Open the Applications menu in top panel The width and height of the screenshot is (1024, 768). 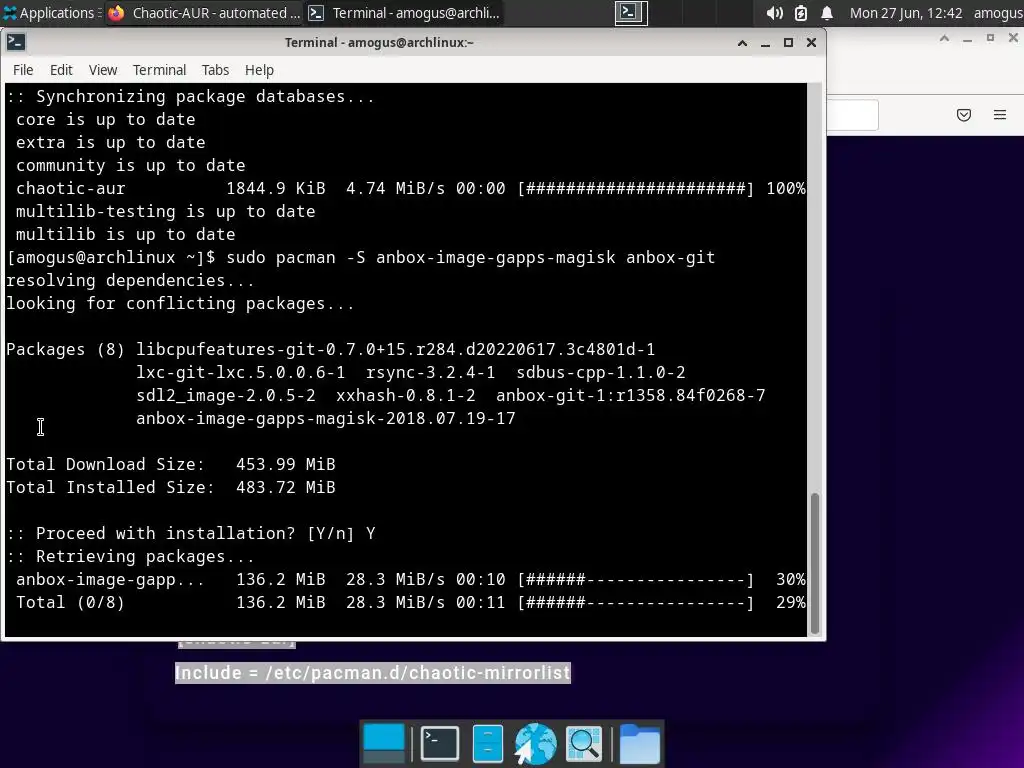[50, 12]
